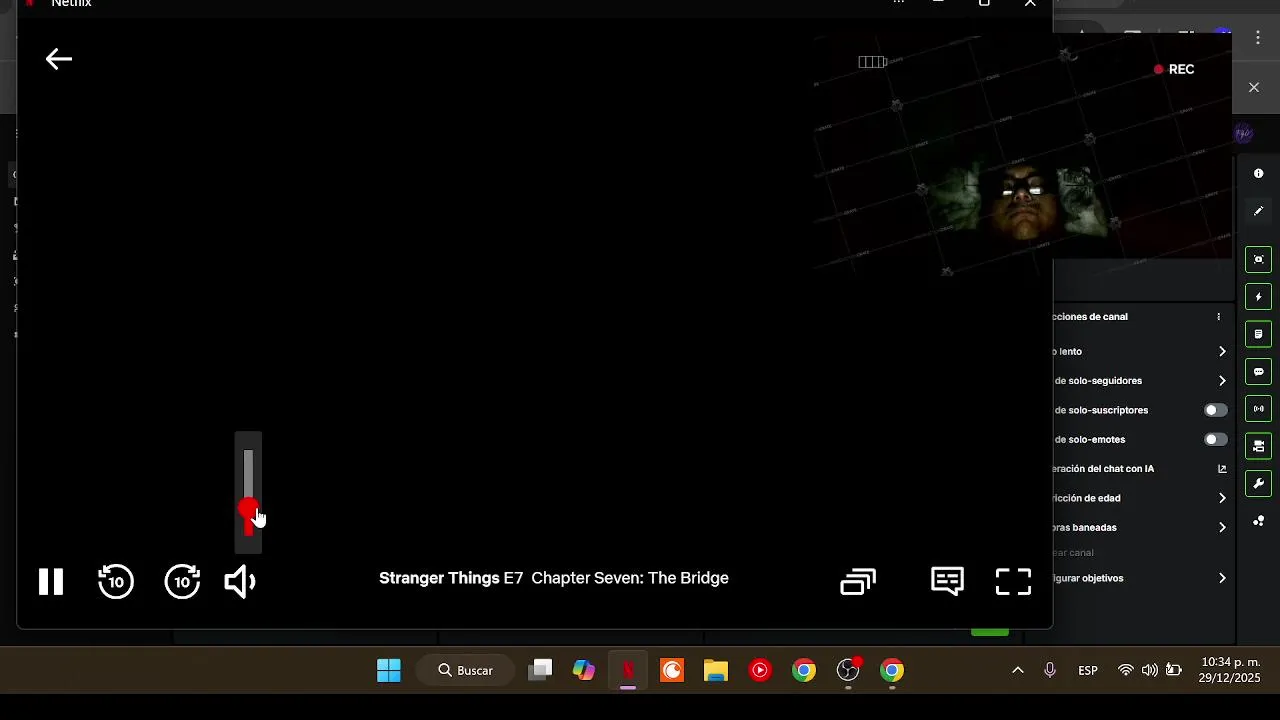
Task: Click the Stranger Things episode title
Action: [554, 578]
